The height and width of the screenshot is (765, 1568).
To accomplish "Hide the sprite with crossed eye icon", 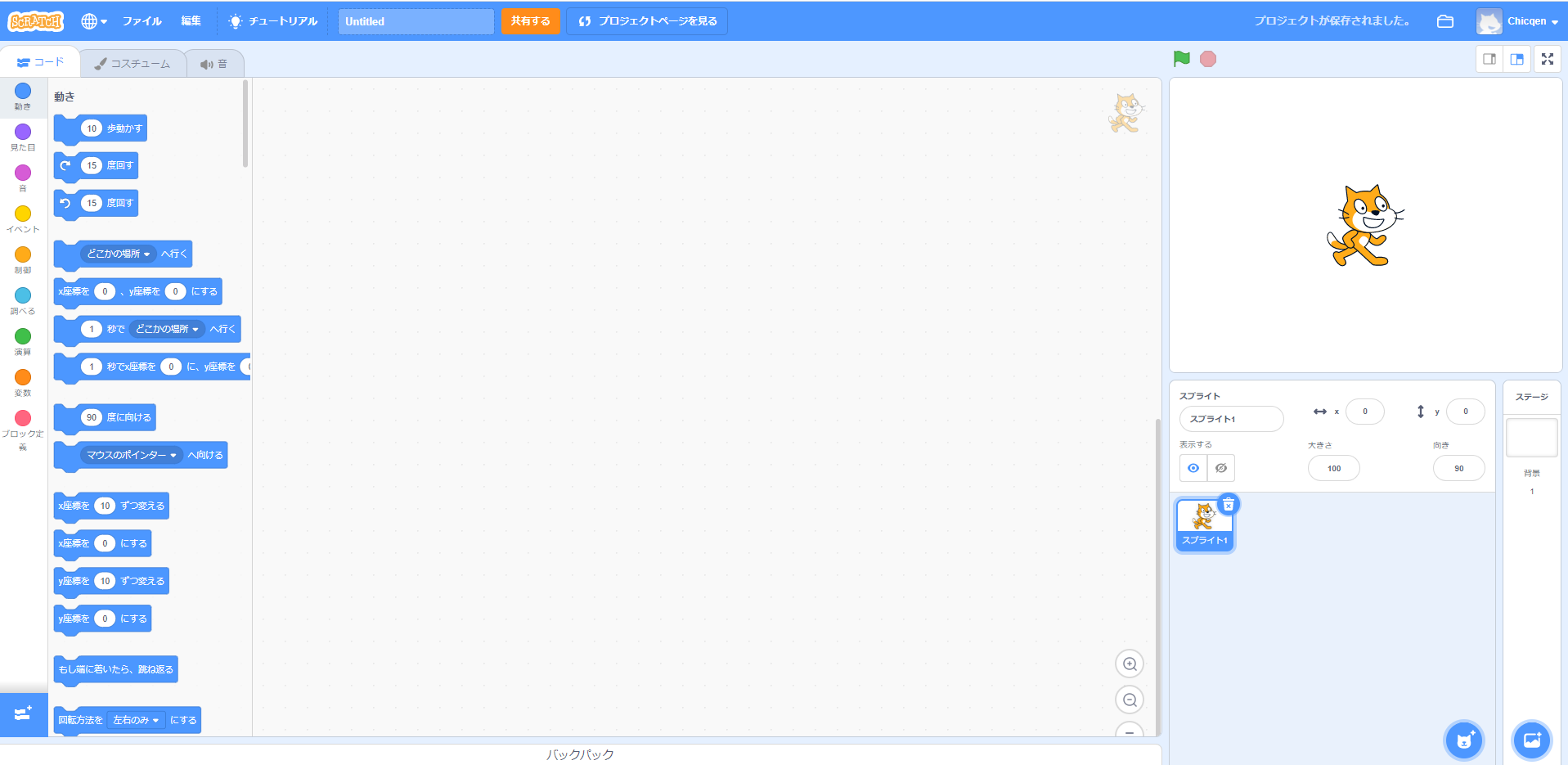I will point(1220,468).
